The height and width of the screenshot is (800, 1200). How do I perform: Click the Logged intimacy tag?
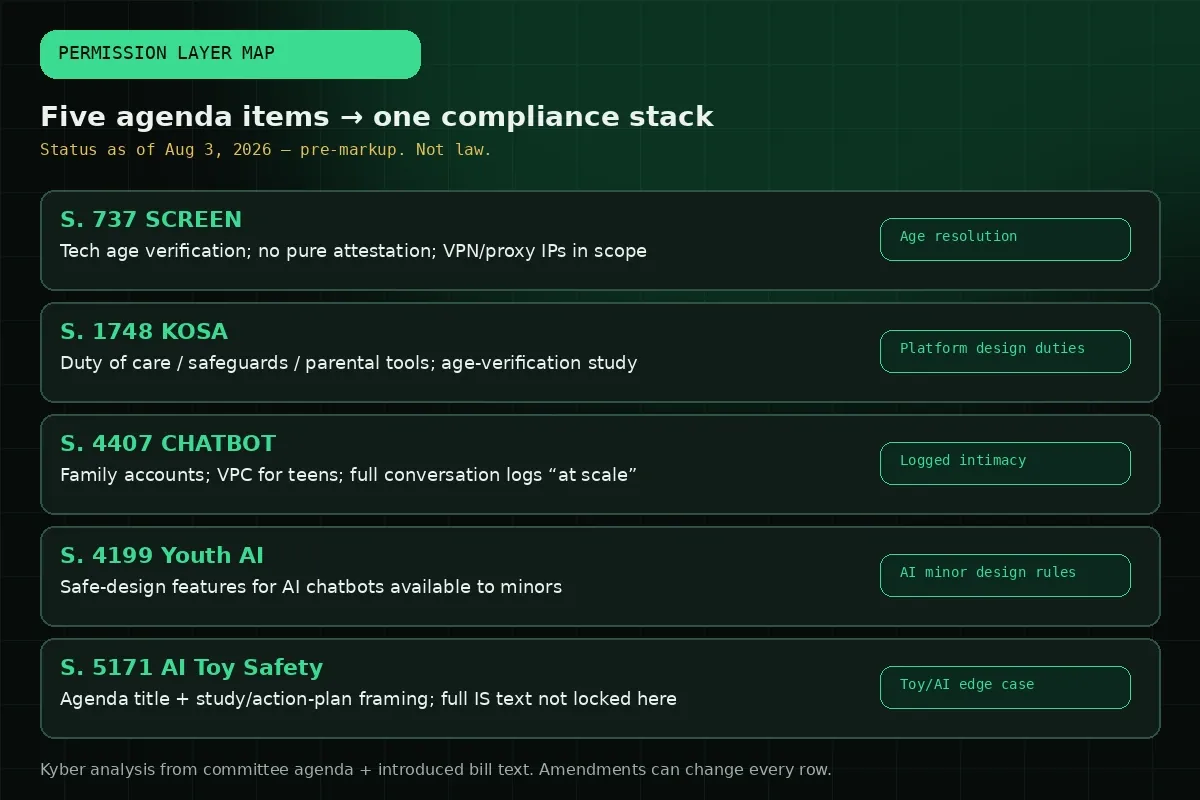1005,463
